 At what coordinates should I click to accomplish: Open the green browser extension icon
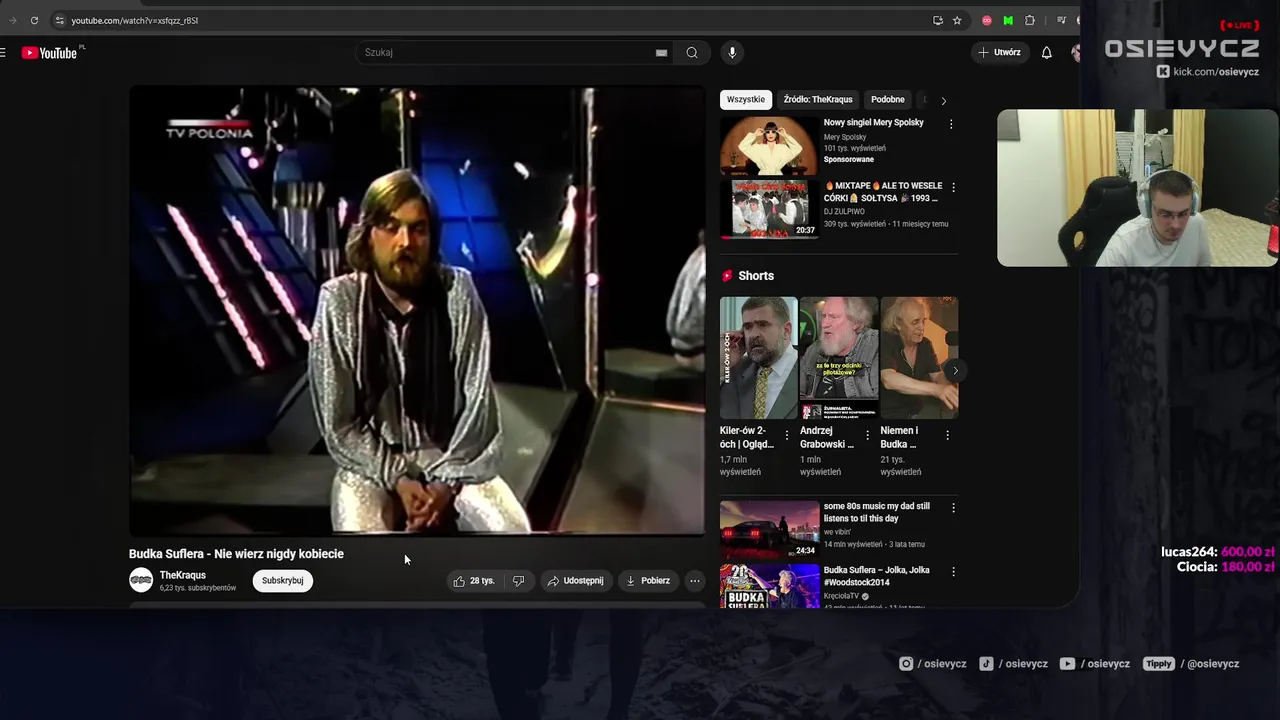(x=1008, y=20)
